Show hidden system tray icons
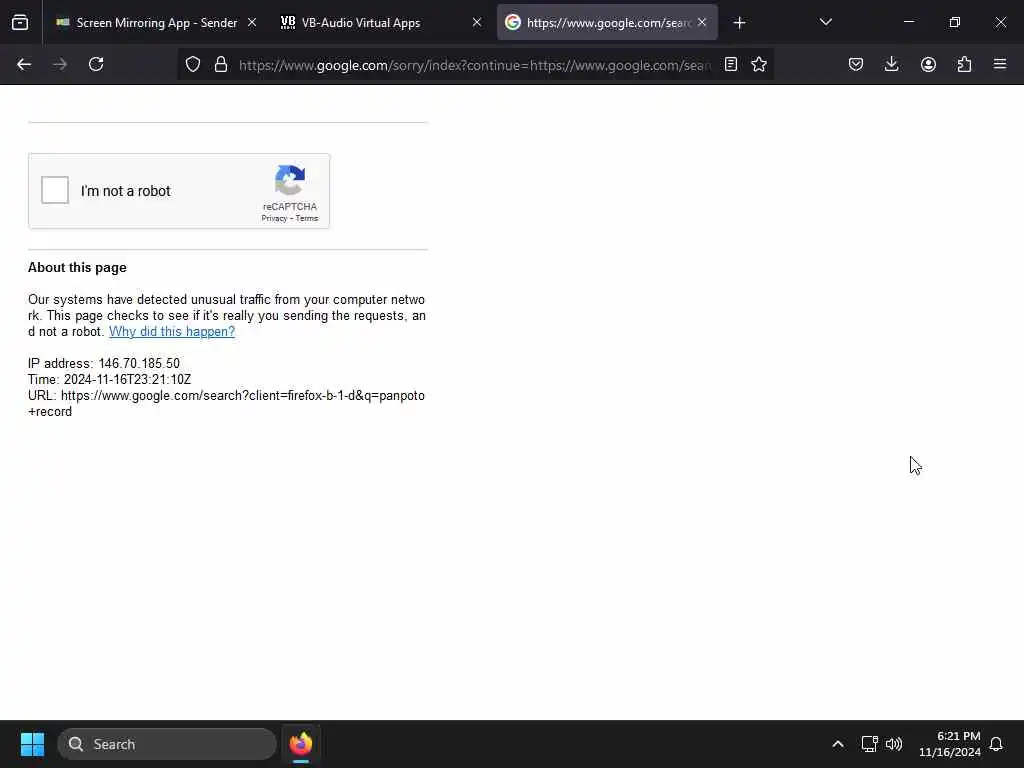This screenshot has width=1024, height=768. tap(838, 744)
